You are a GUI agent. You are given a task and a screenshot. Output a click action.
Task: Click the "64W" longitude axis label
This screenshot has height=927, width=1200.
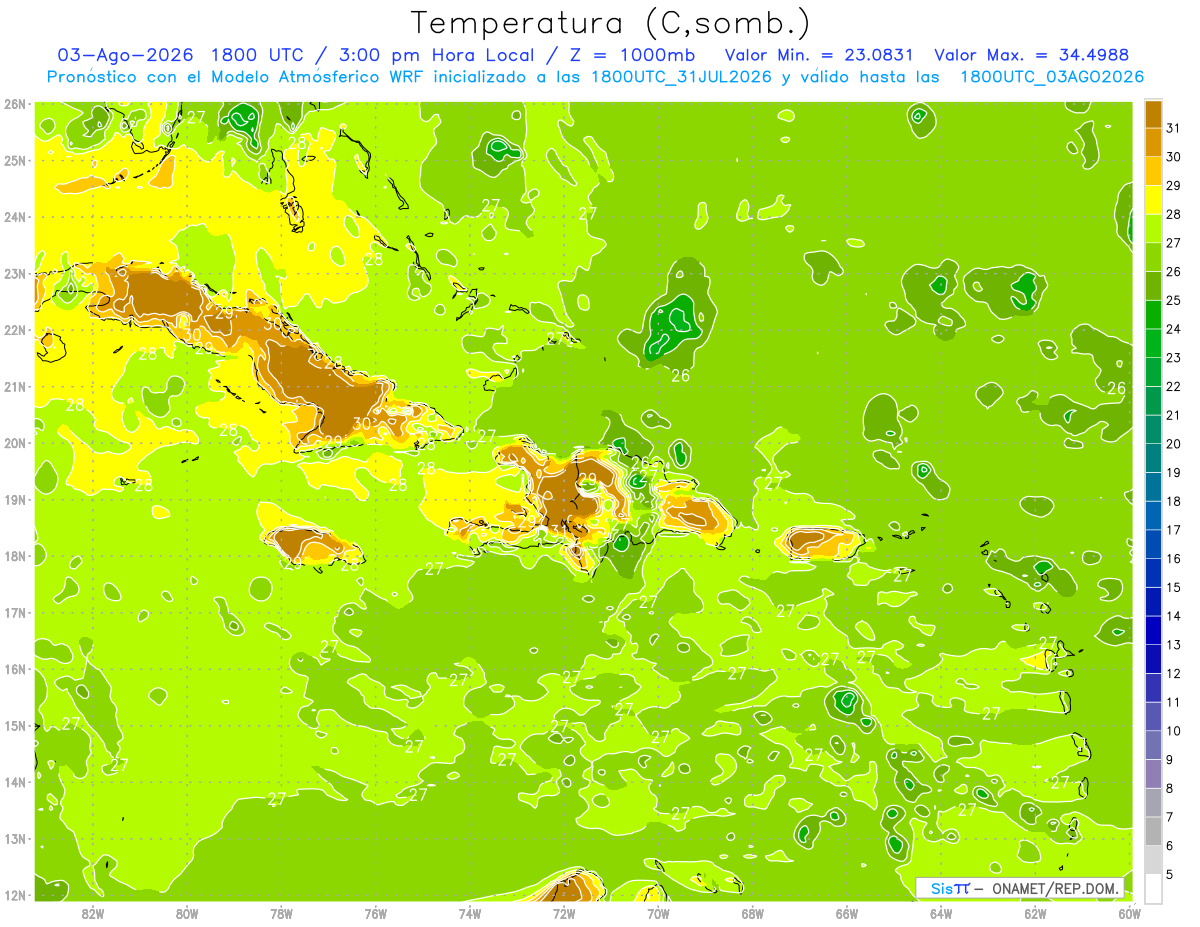(941, 913)
